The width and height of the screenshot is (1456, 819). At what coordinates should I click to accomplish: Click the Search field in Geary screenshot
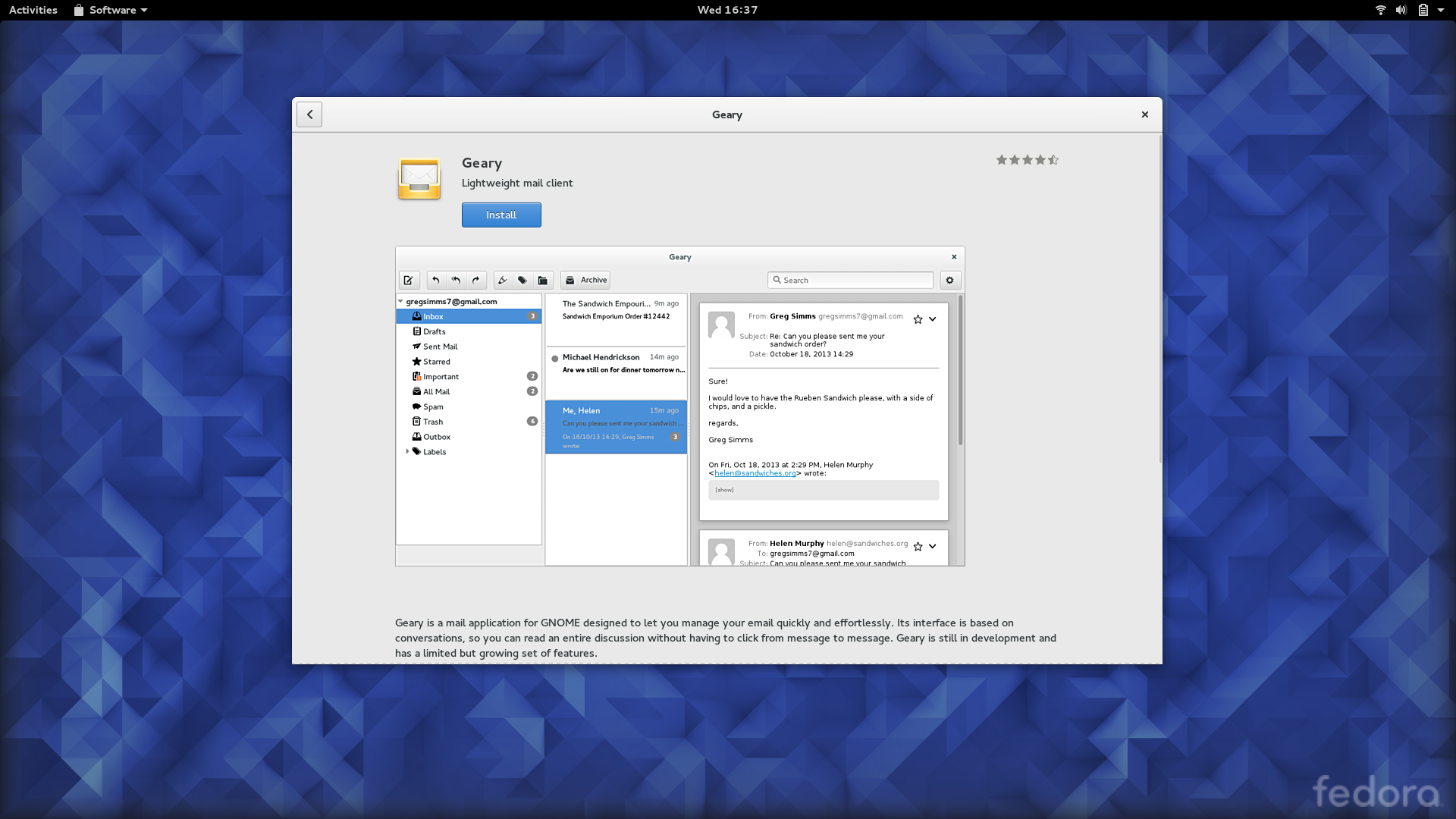(x=850, y=280)
